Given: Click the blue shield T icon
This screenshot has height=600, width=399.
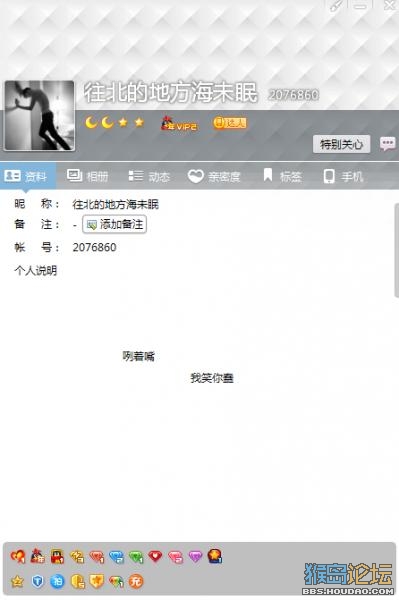Looking at the screenshot, I should coord(37,582).
